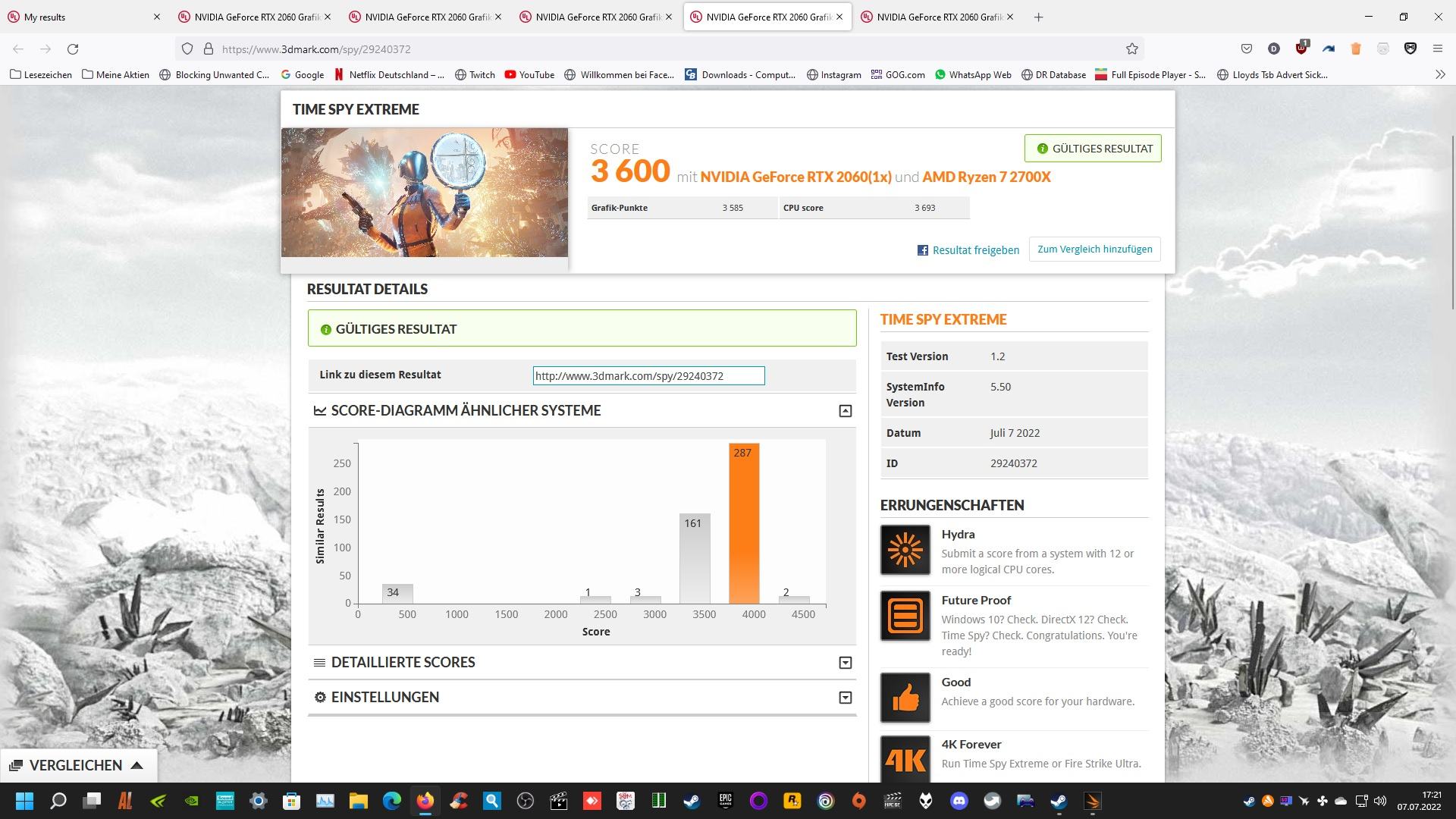Click the ID value 29240372
Viewport: 1456px width, 819px height.
point(1013,463)
